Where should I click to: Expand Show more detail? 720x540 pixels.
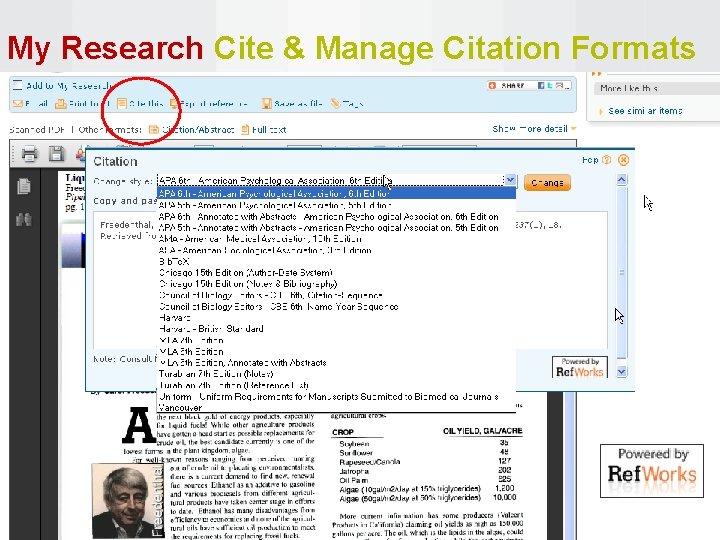[x=534, y=129]
